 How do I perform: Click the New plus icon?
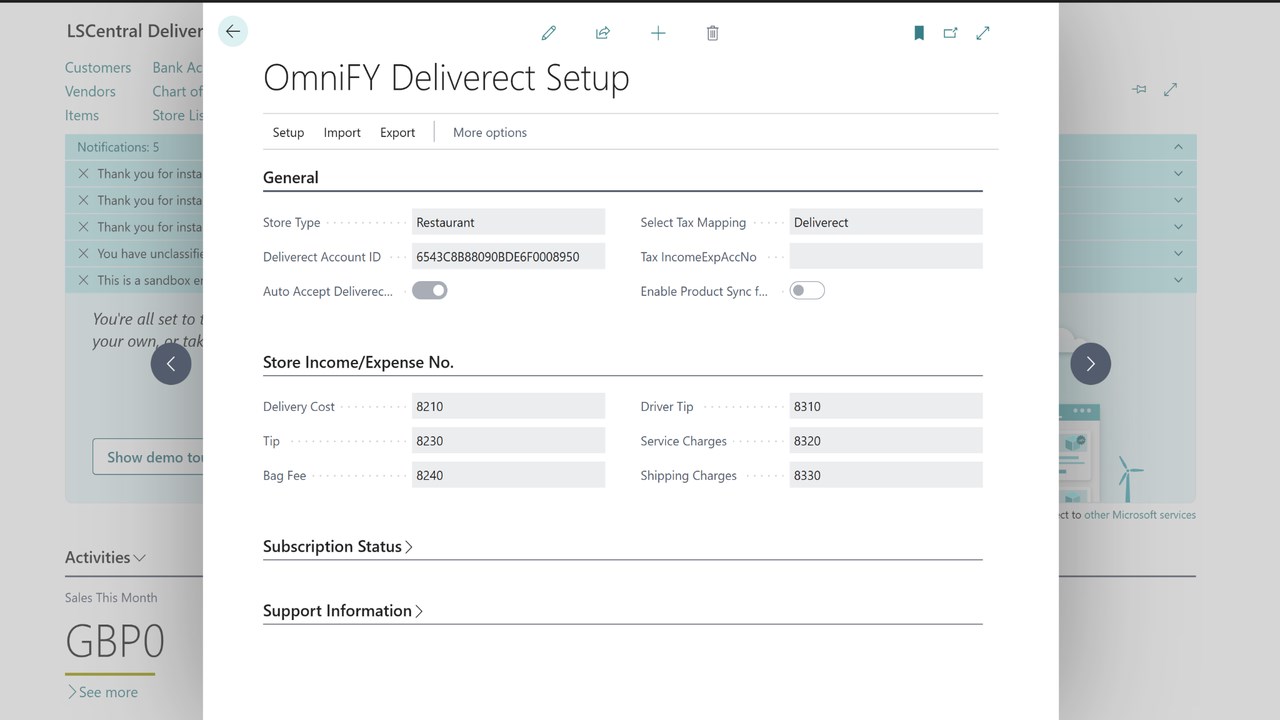[x=658, y=33]
